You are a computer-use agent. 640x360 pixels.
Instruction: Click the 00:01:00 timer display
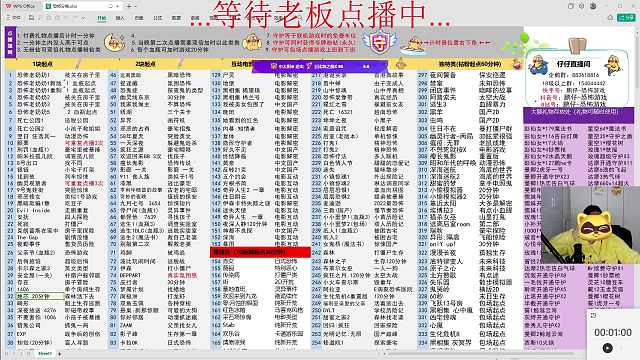coord(613,332)
